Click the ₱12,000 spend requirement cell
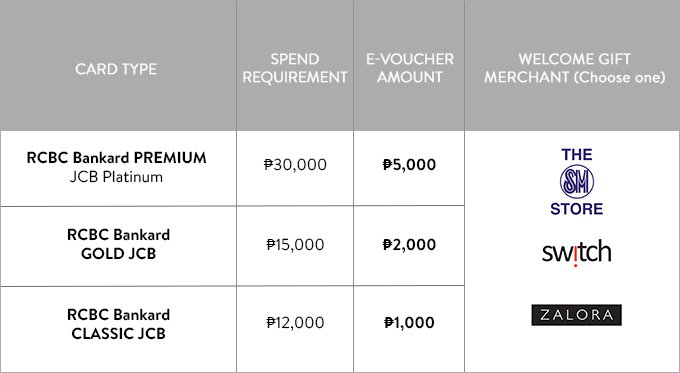Image resolution: width=680 pixels, height=373 pixels. pyautogui.click(x=295, y=322)
